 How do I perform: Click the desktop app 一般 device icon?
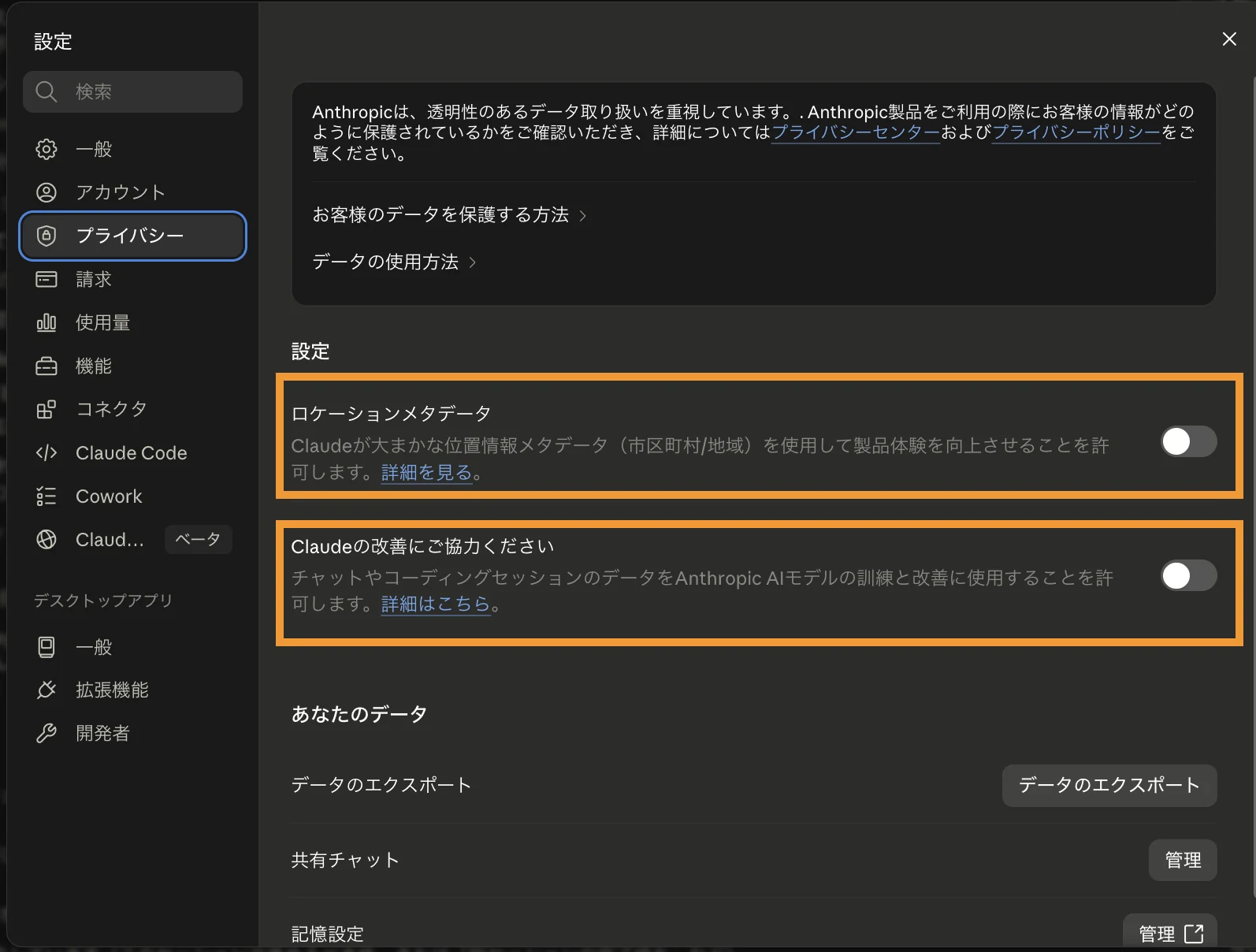[46, 647]
